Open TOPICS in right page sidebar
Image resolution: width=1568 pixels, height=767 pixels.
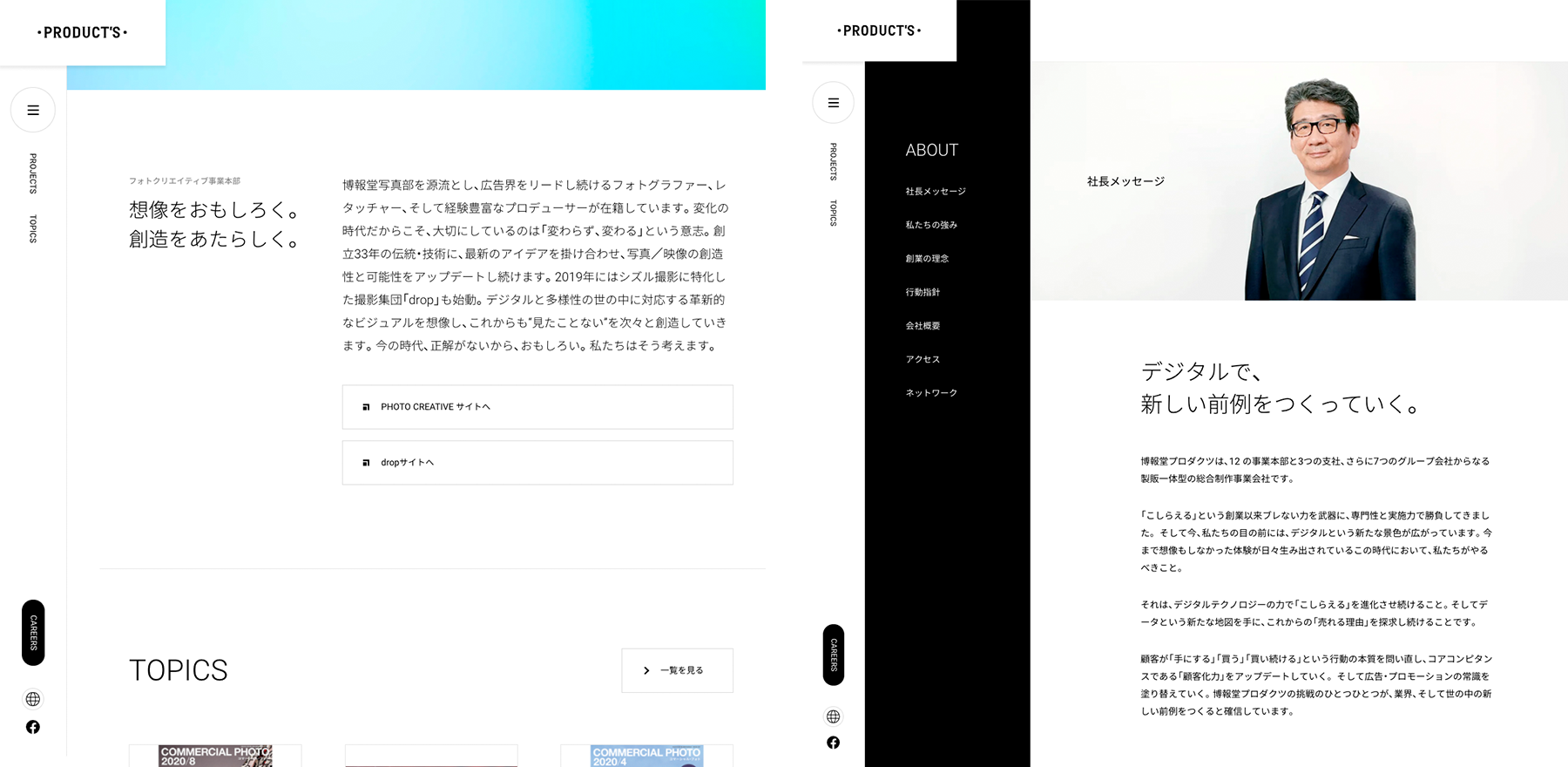[x=833, y=214]
